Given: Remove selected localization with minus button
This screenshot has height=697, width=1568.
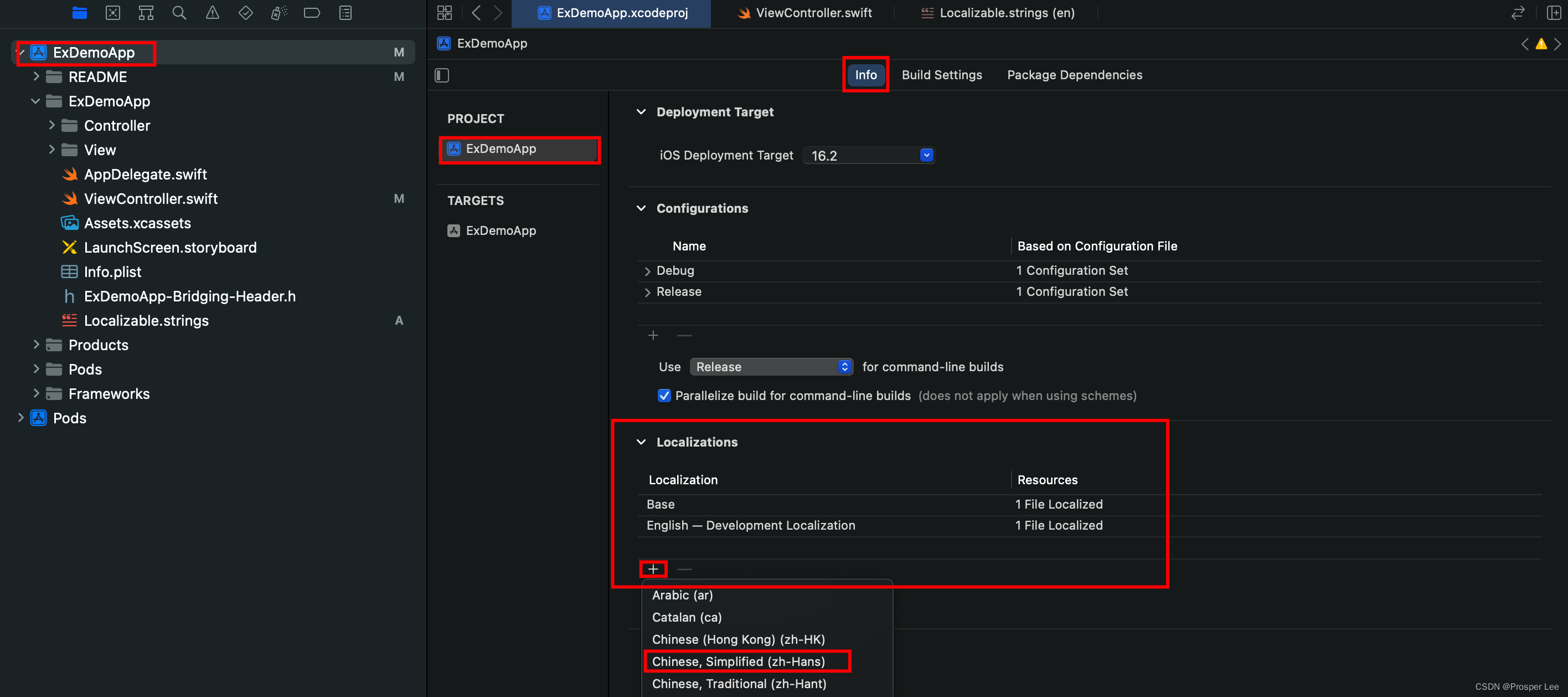Looking at the screenshot, I should (x=684, y=569).
